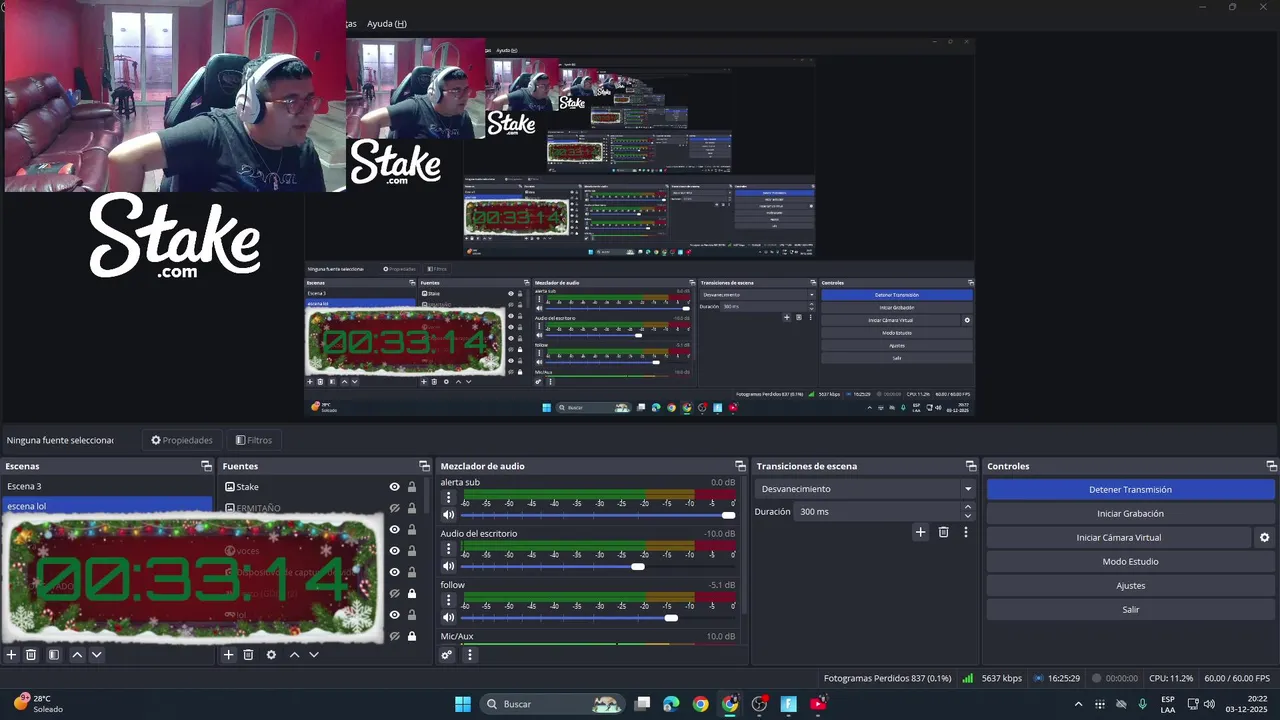Image resolution: width=1280 pixels, height=720 pixels.
Task: Delete the selected scene with trash icon
Action: pyautogui.click(x=31, y=655)
